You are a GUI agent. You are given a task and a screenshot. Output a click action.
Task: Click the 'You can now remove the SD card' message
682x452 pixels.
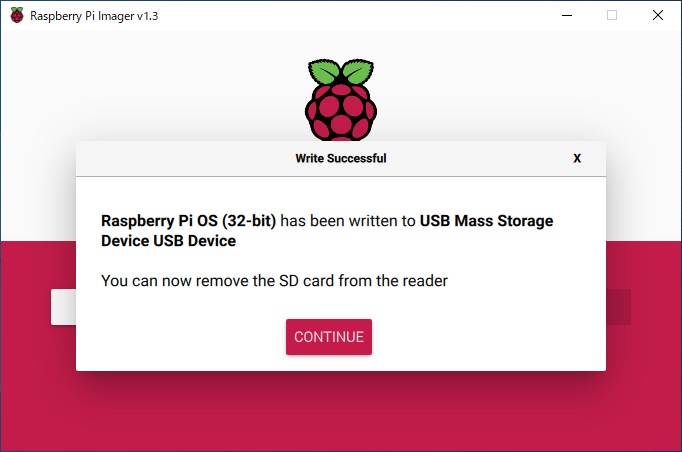click(274, 281)
